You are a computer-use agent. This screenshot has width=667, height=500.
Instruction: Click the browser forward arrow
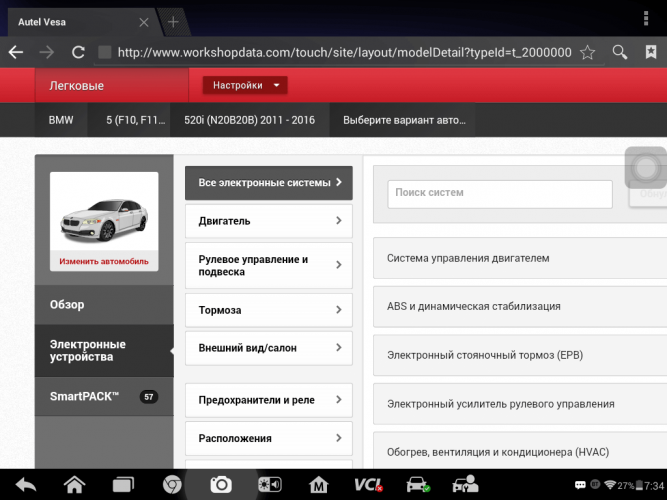[47, 52]
